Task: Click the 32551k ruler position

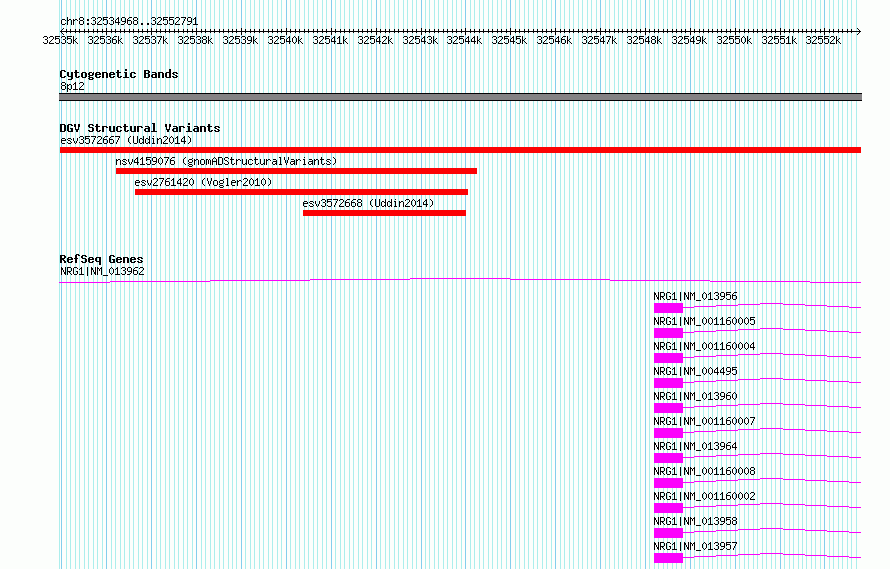Action: [x=779, y=40]
